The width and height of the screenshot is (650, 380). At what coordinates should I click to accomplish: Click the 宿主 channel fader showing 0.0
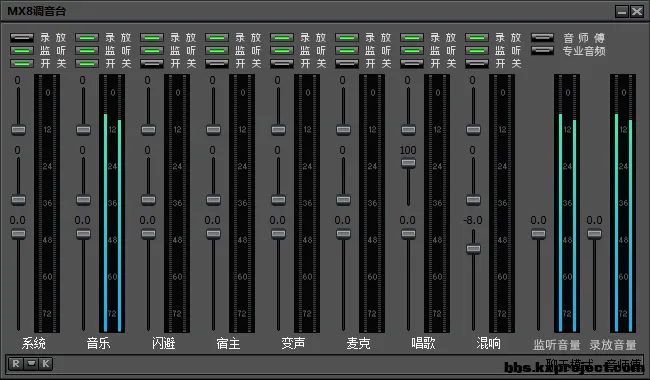pyautogui.click(x=213, y=234)
